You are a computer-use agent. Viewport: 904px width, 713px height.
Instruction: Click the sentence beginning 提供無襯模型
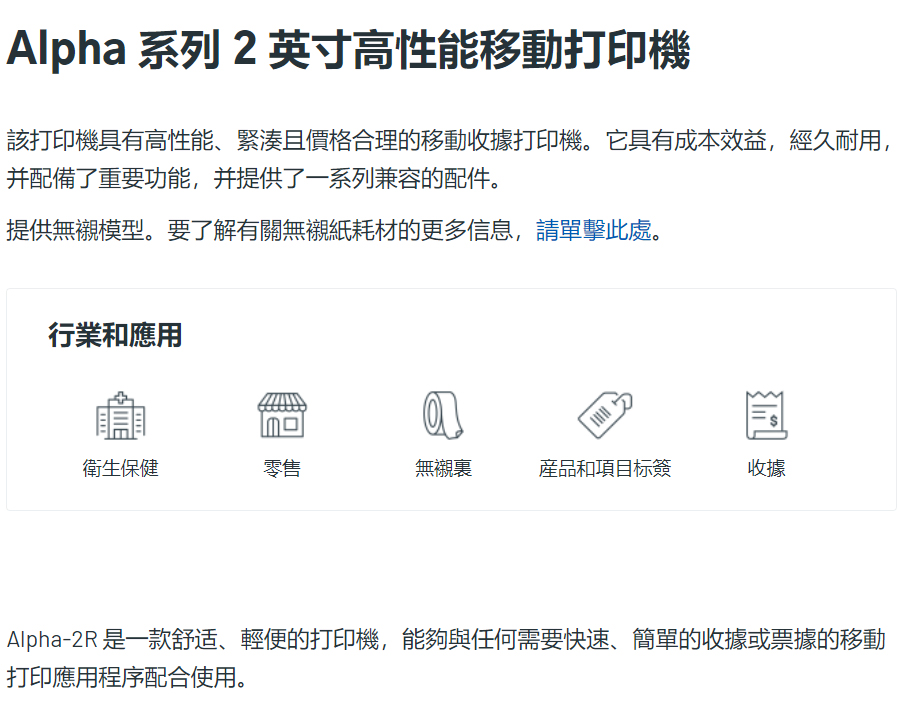pyautogui.click(x=334, y=231)
